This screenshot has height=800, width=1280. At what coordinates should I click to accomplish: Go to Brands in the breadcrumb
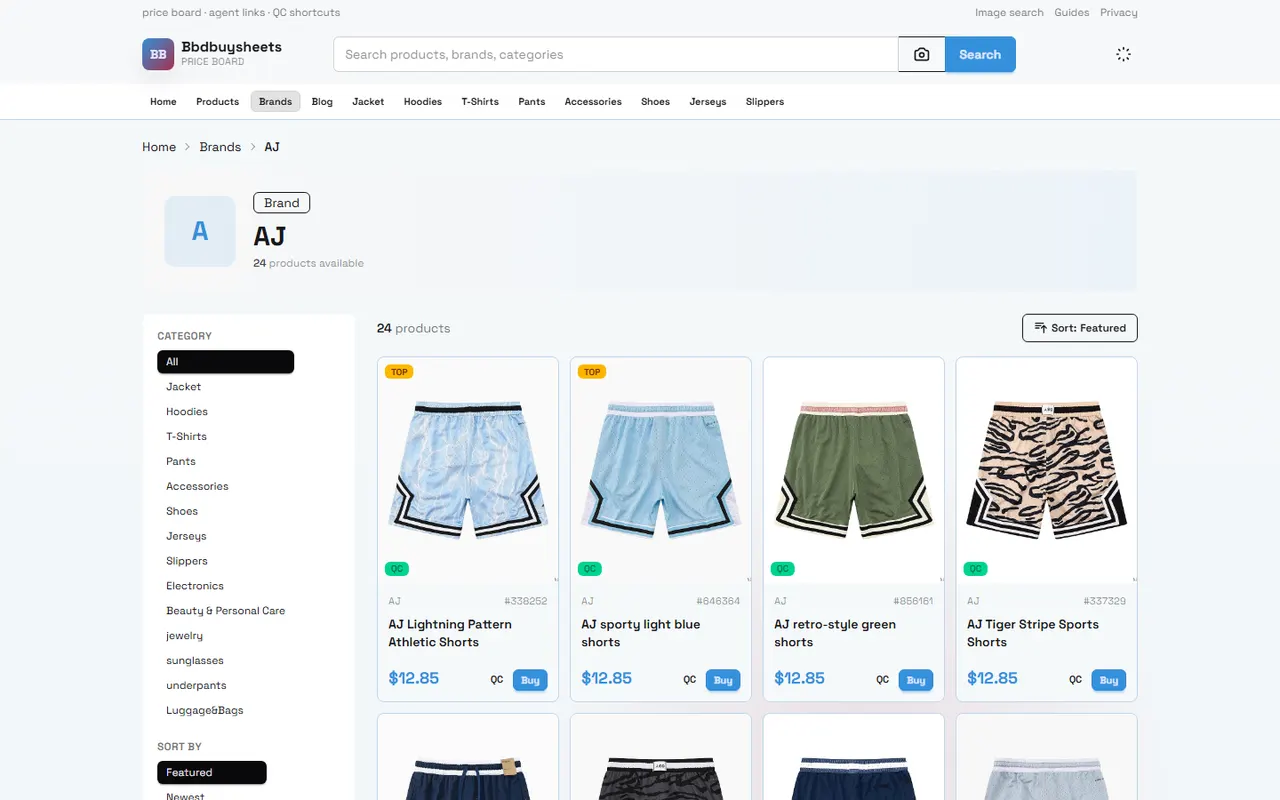[x=220, y=147]
